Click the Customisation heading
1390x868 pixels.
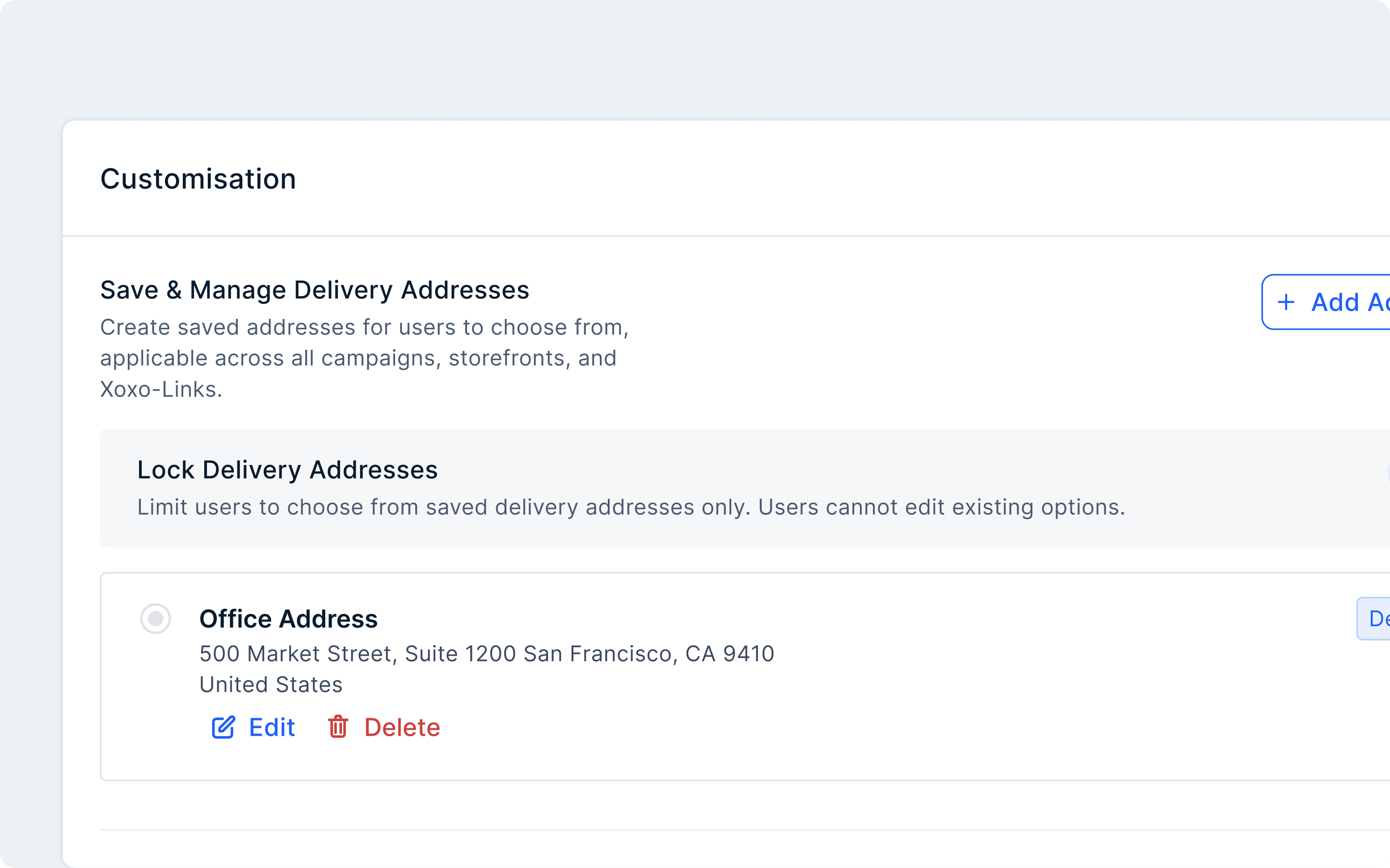198,179
